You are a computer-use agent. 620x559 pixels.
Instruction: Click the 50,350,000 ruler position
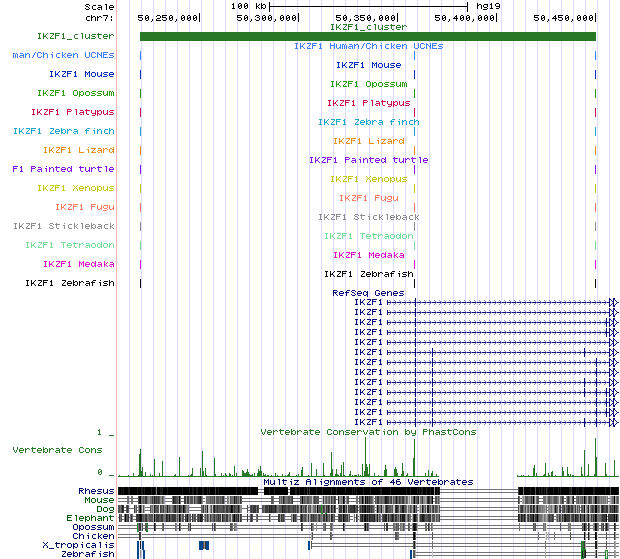[x=367, y=18]
